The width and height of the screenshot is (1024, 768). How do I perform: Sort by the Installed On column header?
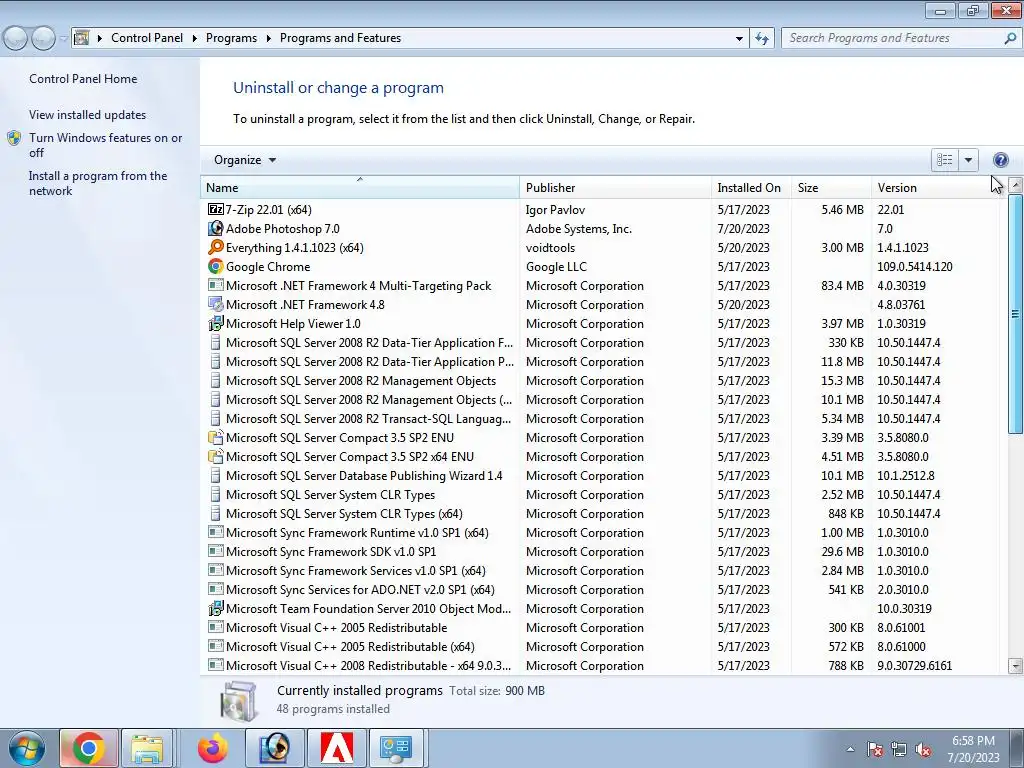click(x=751, y=187)
